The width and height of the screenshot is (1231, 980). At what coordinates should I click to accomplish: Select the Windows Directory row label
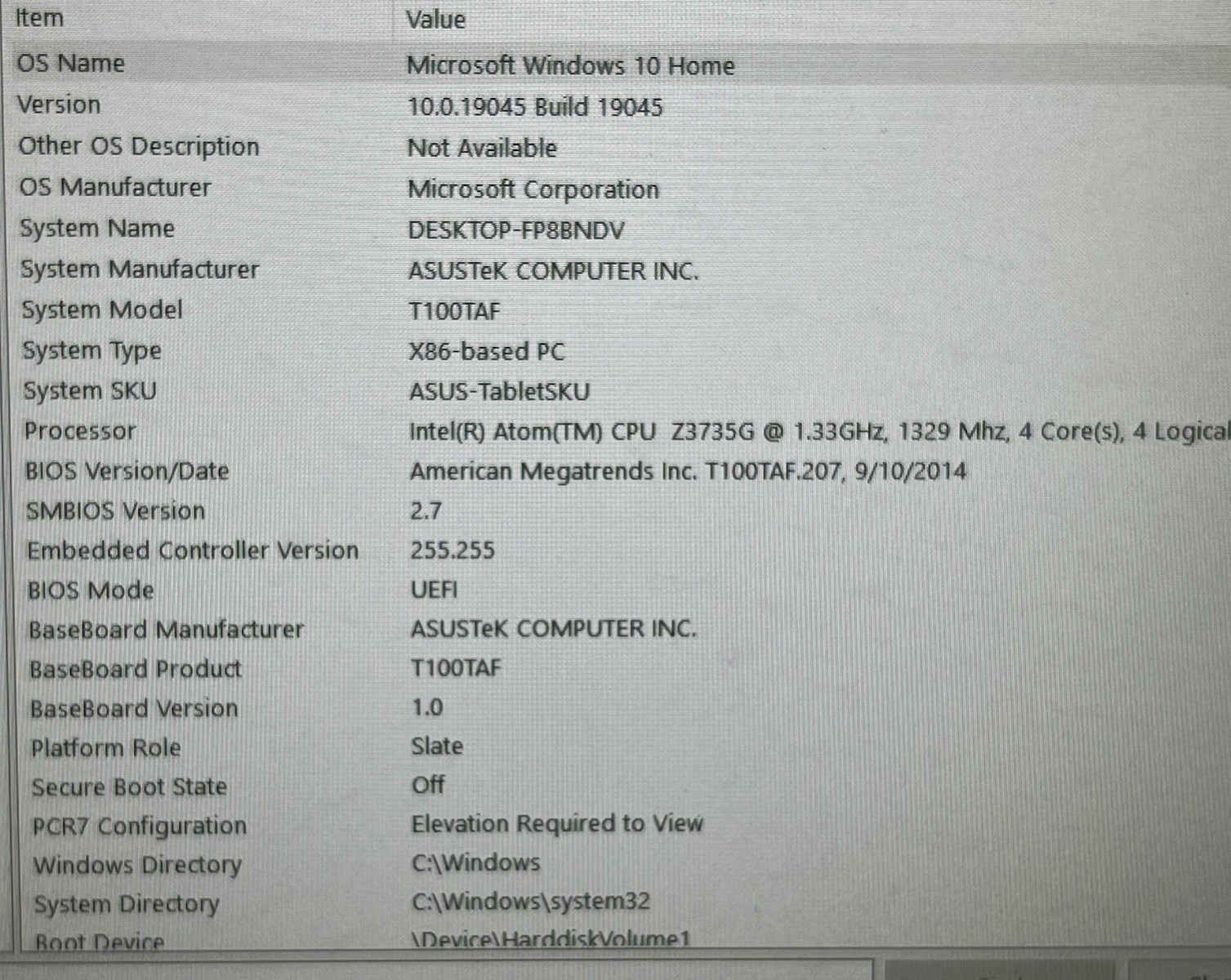pyautogui.click(x=137, y=866)
